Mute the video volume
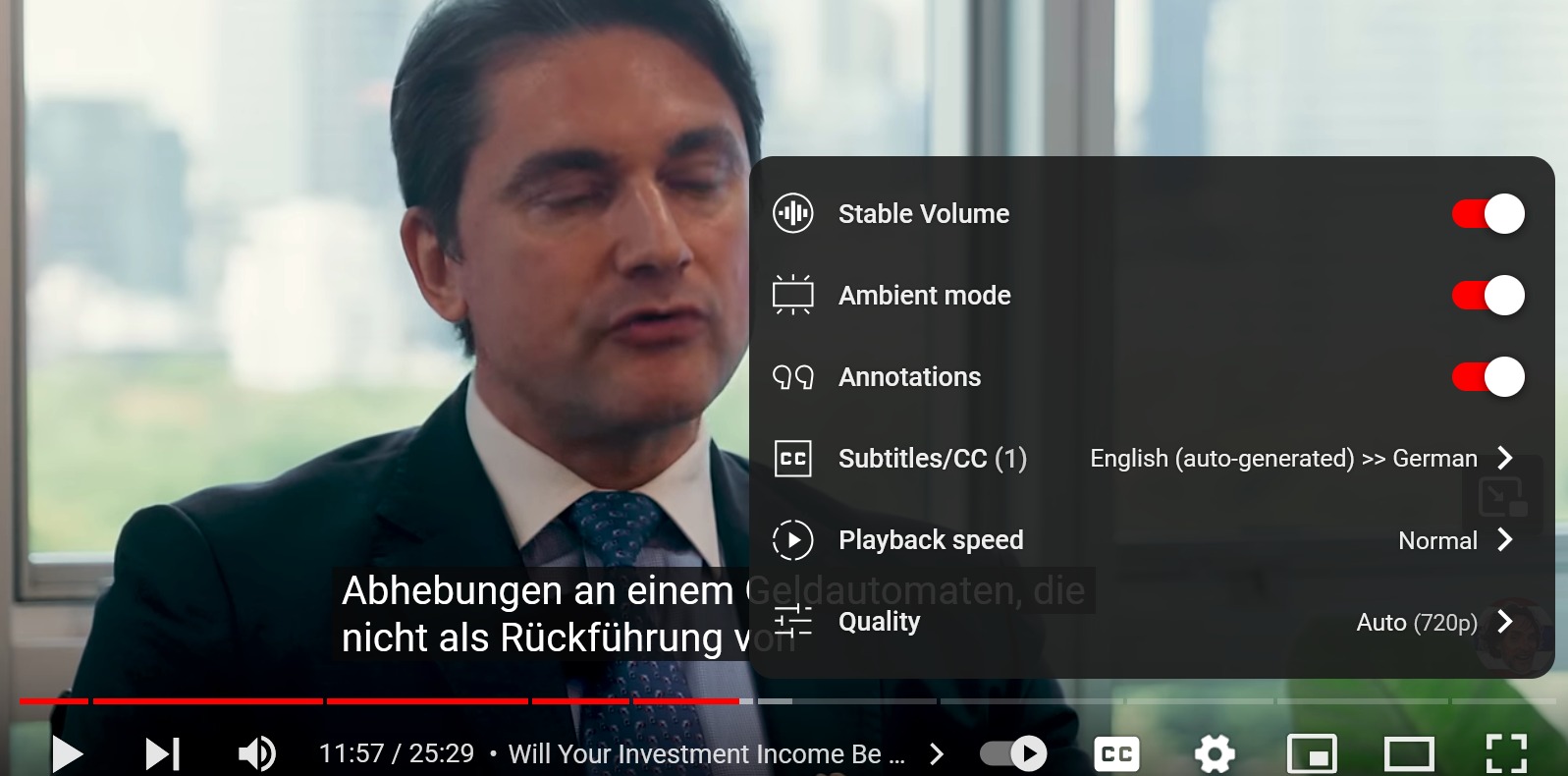The image size is (1568, 776). pos(257,753)
